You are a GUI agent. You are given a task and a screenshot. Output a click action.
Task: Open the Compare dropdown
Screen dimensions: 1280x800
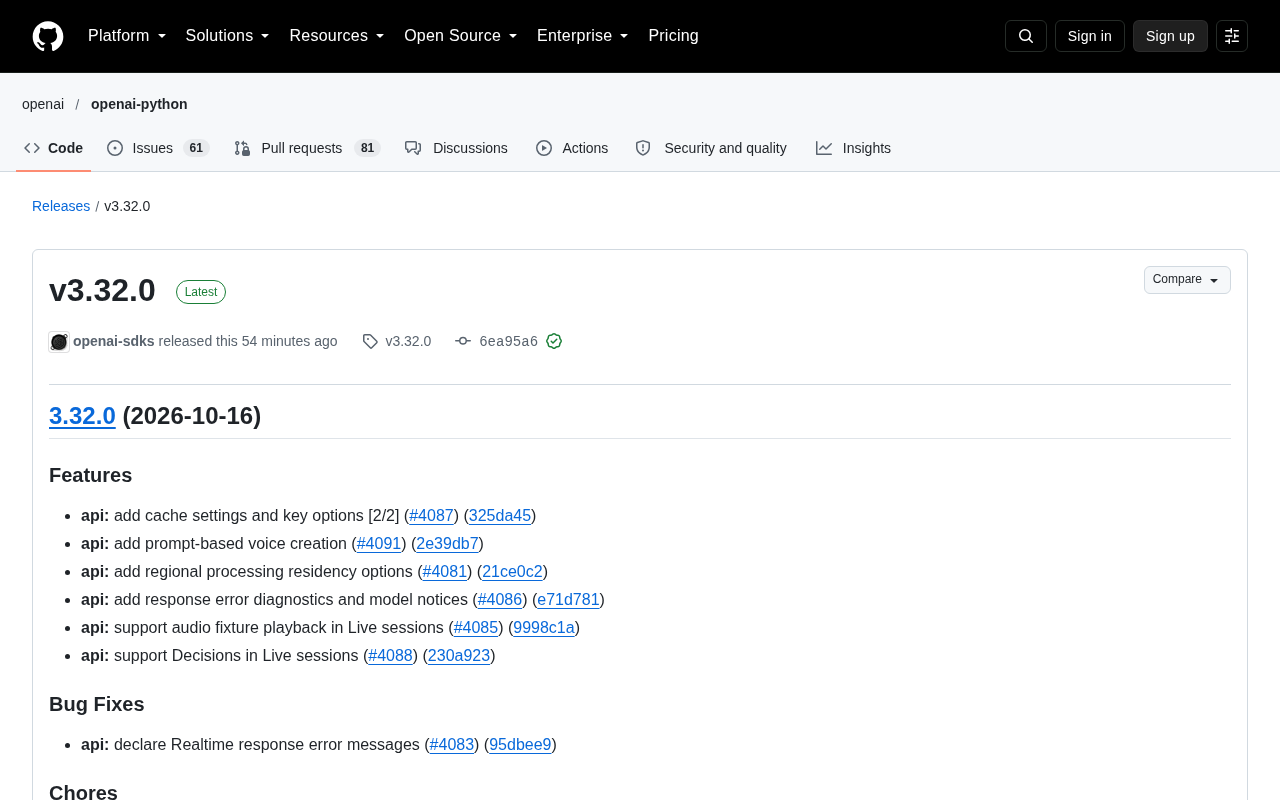(x=1187, y=280)
